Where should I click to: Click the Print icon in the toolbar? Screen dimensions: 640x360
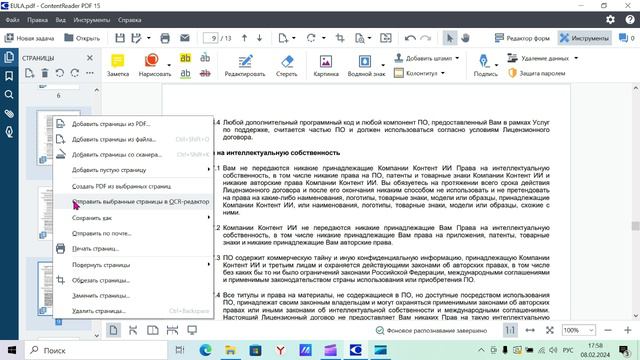pos(165,38)
